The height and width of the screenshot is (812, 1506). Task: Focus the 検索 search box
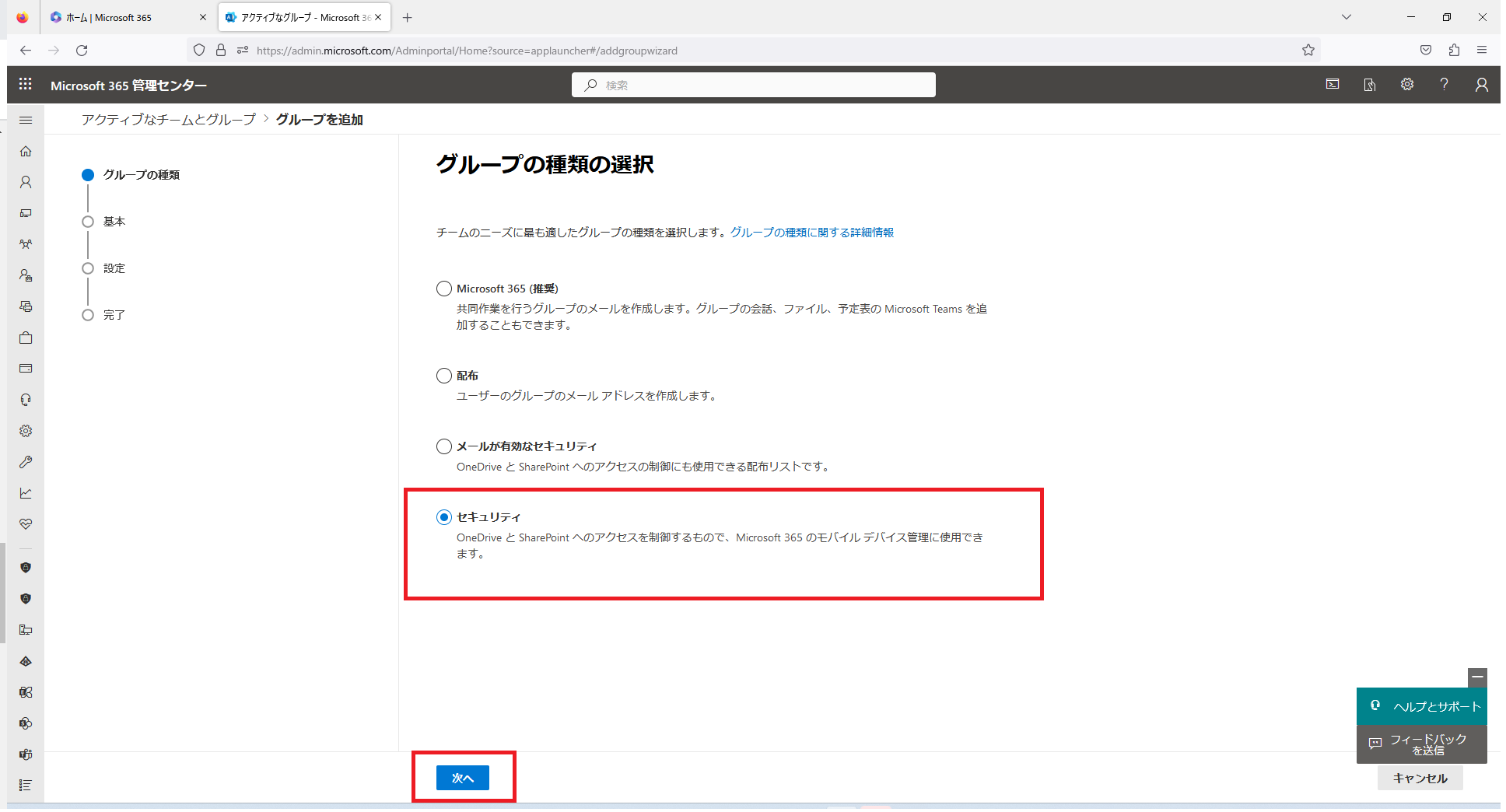(753, 85)
